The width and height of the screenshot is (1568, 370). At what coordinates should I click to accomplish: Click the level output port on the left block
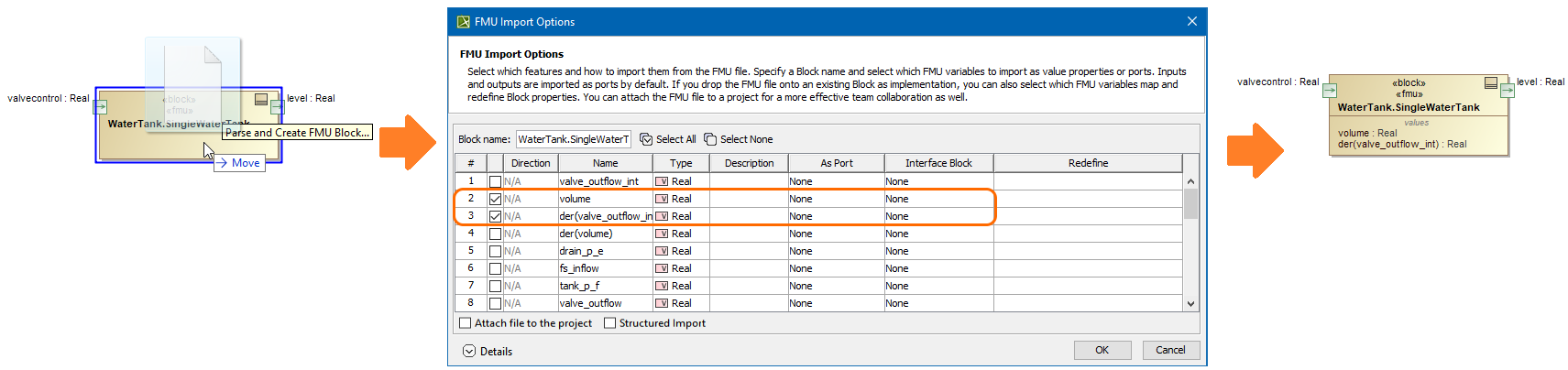(276, 107)
